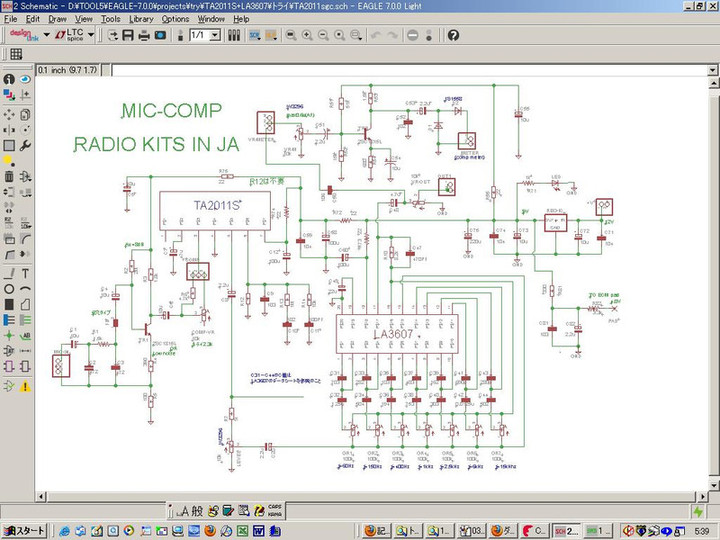
Task: Open the Help question mark icon
Action: click(453, 35)
